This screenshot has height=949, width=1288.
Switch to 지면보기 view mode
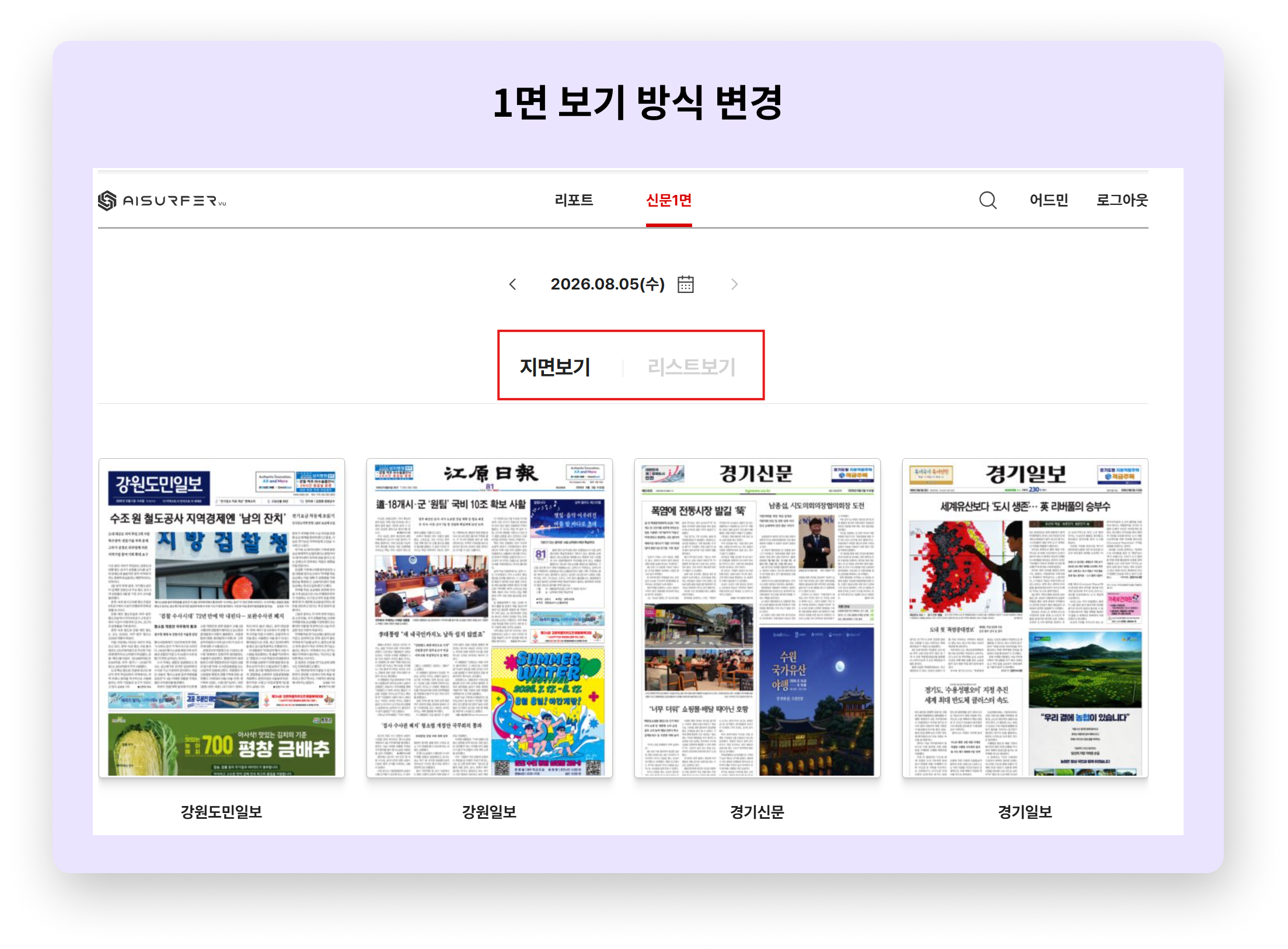(555, 367)
